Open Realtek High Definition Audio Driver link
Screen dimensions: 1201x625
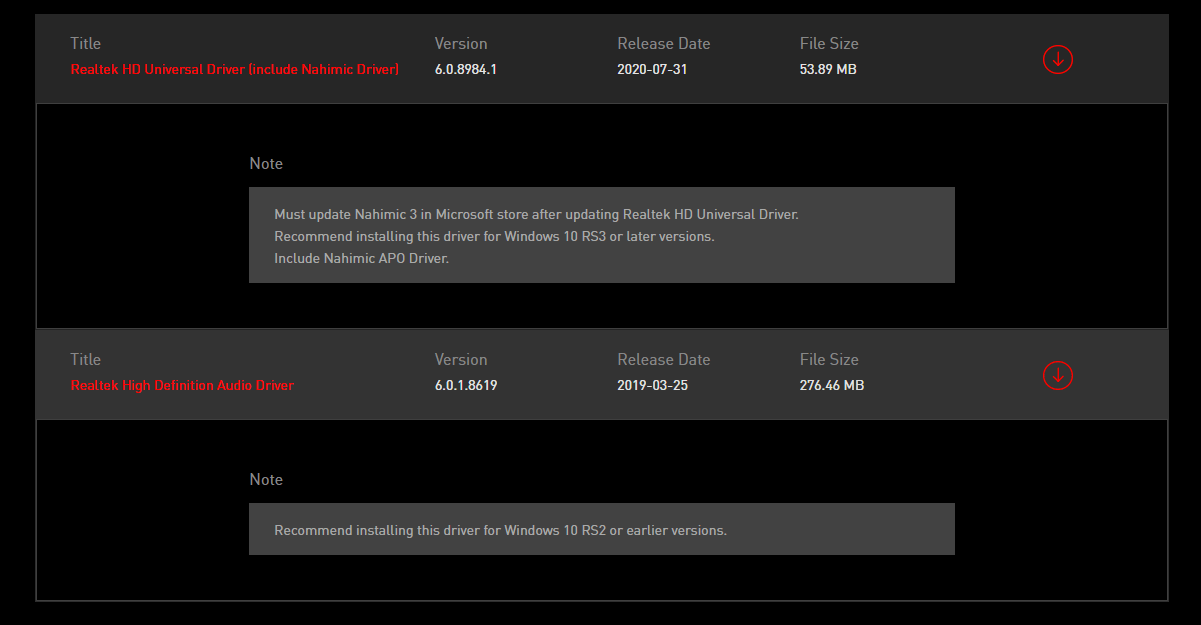click(x=182, y=385)
